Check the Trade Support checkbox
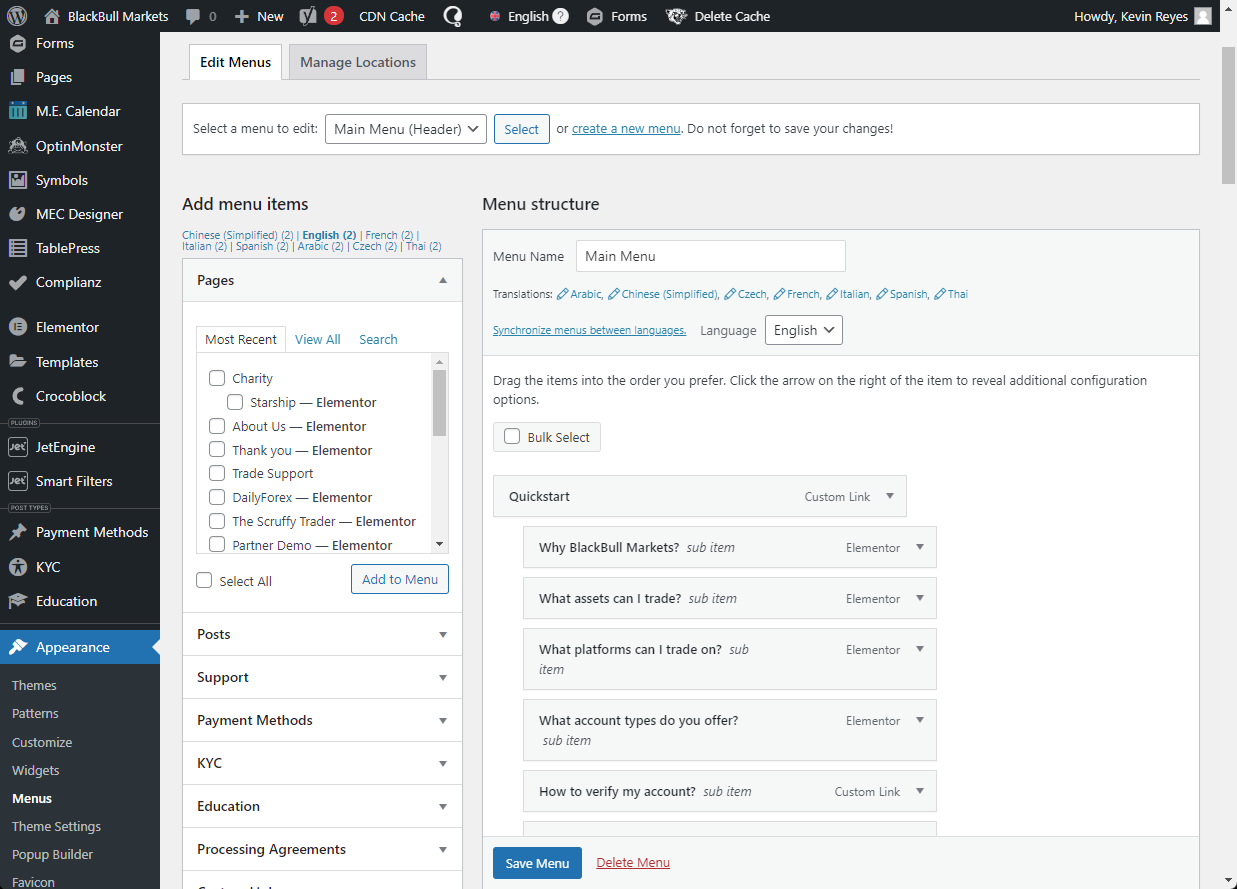The image size is (1237, 889). 216,473
